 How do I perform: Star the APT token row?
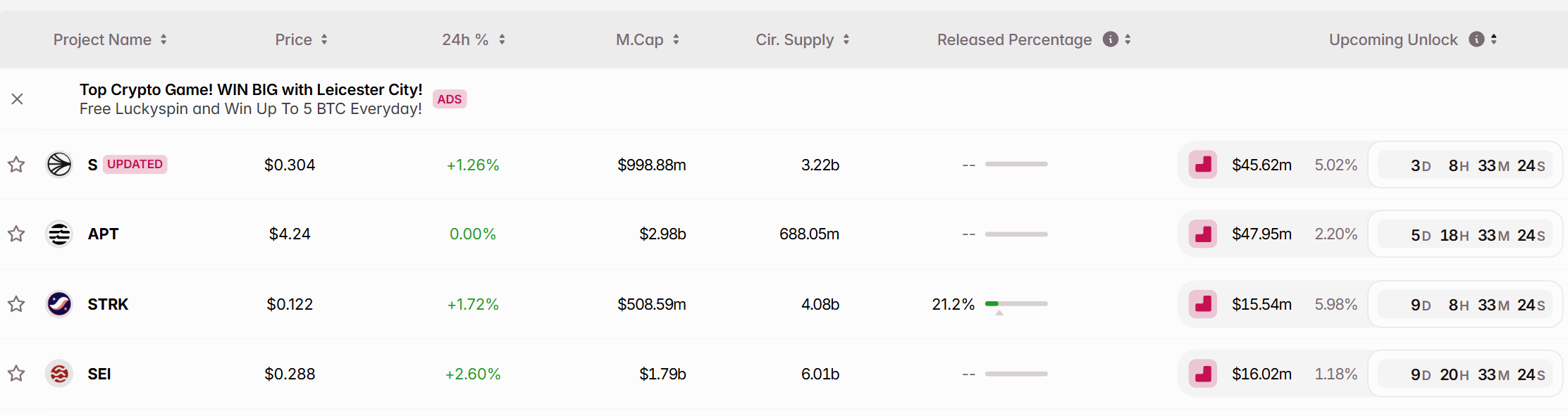pos(16,234)
